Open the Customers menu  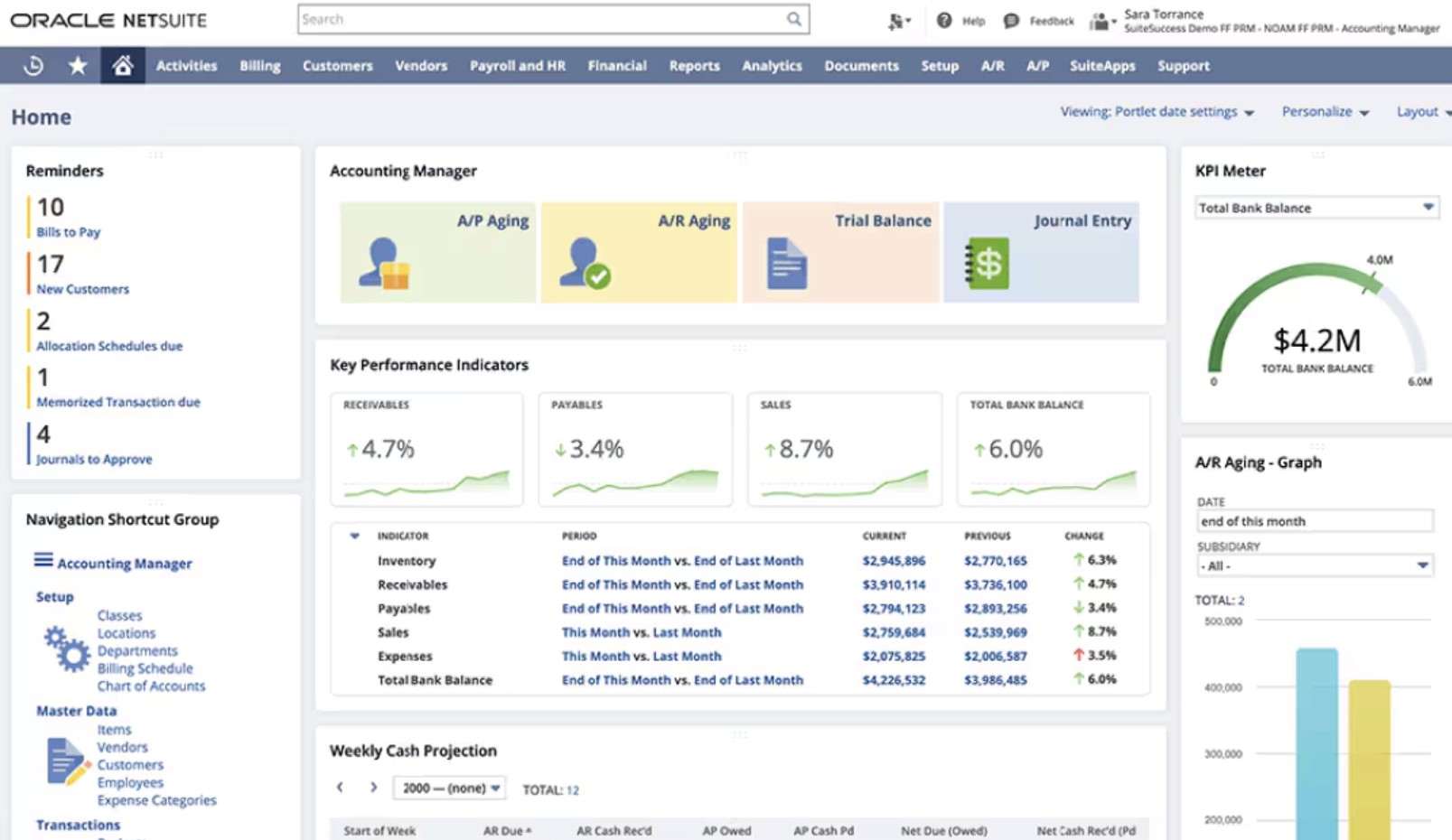coord(337,66)
